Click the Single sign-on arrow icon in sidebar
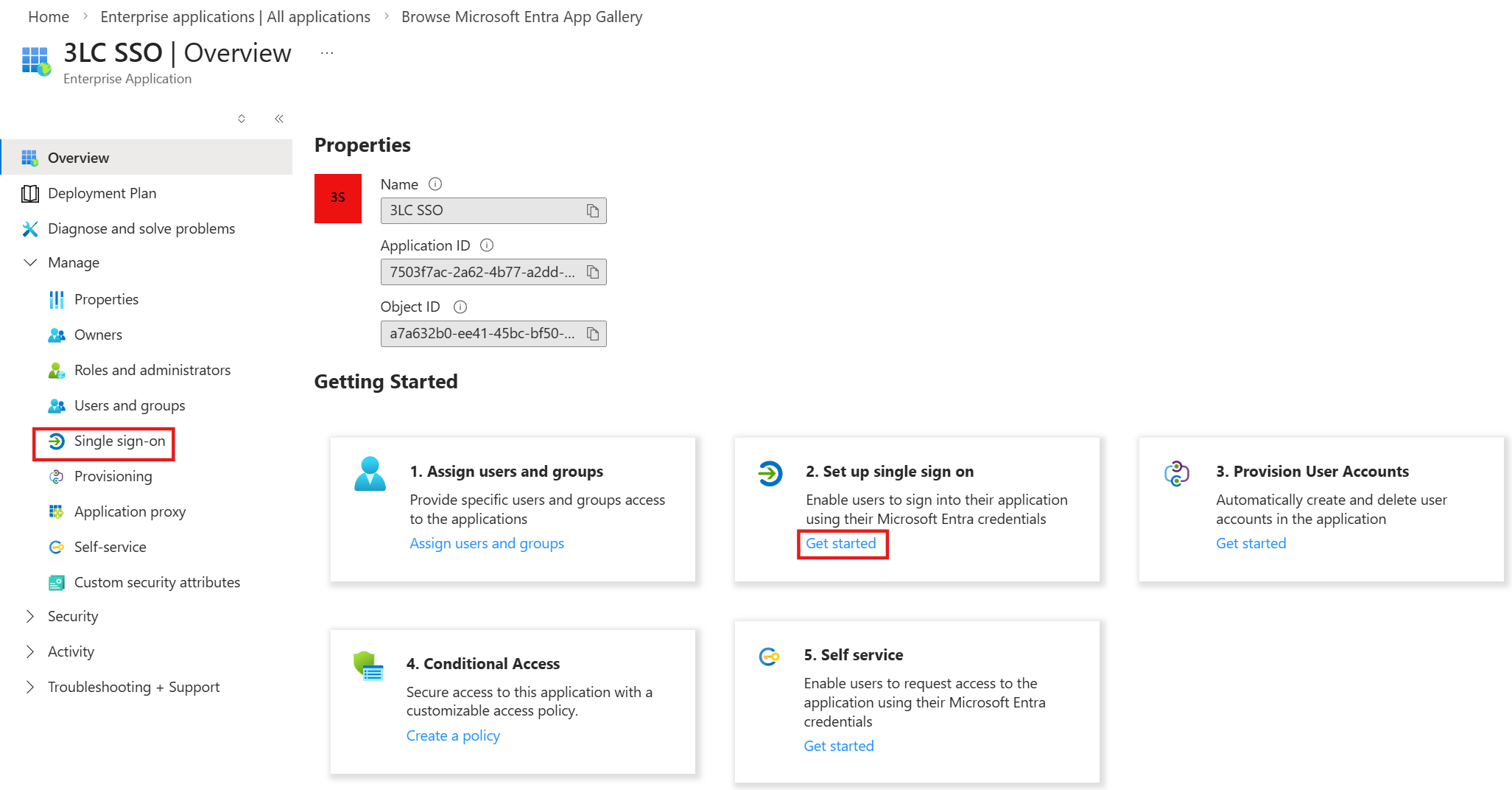The width and height of the screenshot is (1512, 790). click(x=57, y=441)
